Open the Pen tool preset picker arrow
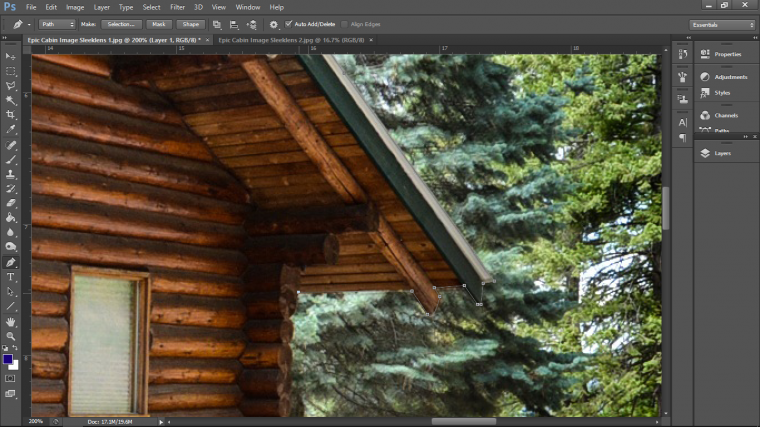This screenshot has width=760, height=427. (x=29, y=24)
